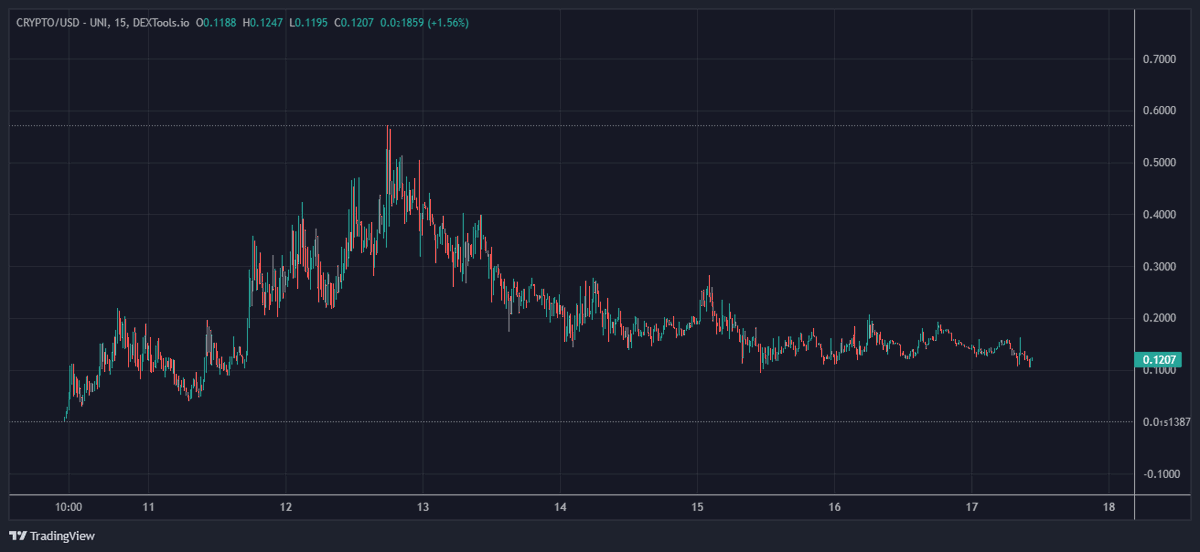The image size is (1200, 552).
Task: Click the 0.6000 price axis label
Action: click(1160, 111)
